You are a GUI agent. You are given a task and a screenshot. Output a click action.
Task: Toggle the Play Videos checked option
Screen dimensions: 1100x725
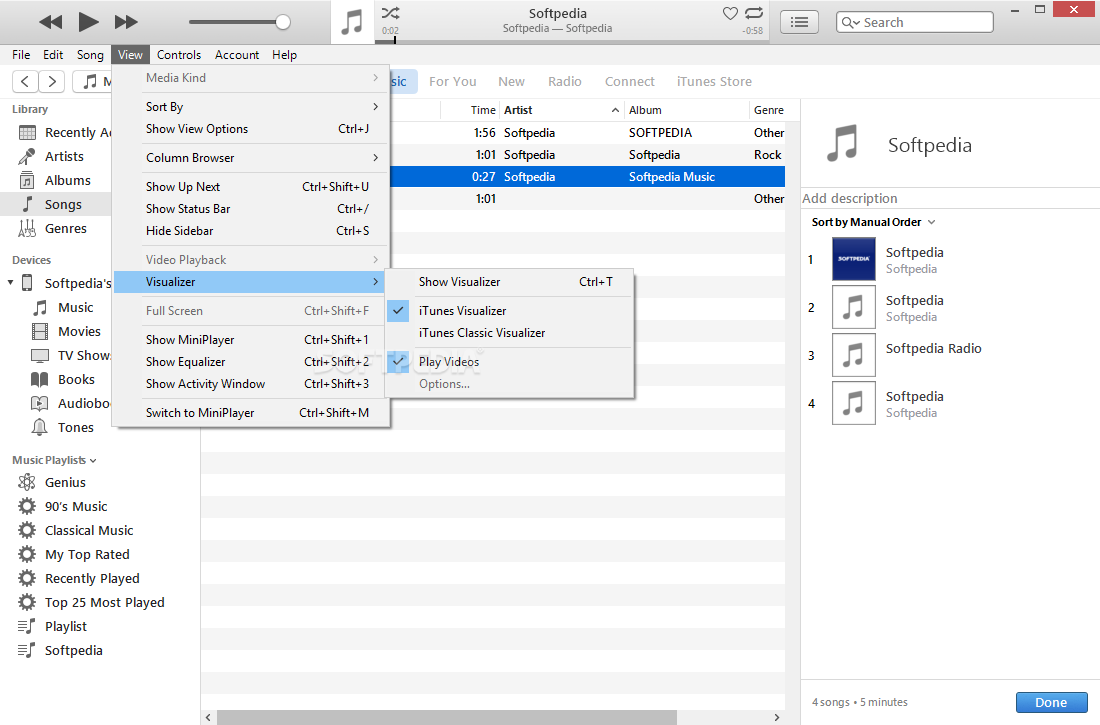pyautogui.click(x=509, y=361)
